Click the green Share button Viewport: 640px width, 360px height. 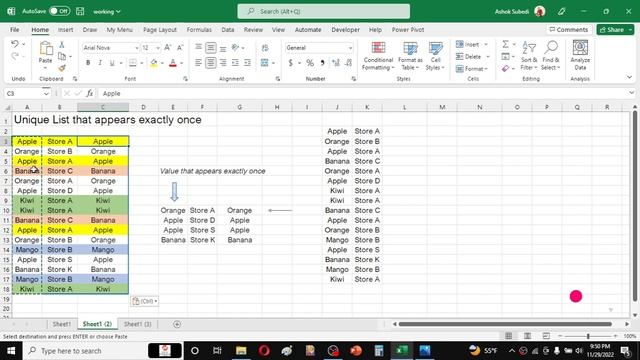point(615,30)
